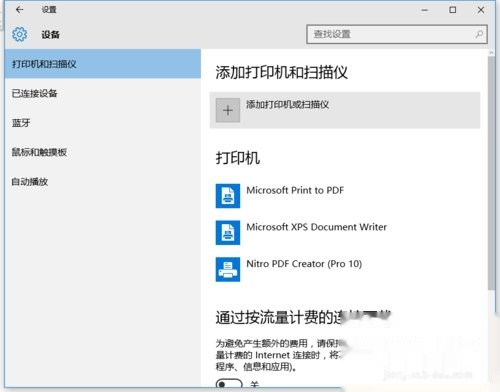The width and height of the screenshot is (500, 392).
Task: Click the 查找设置 search field
Action: tap(397, 34)
